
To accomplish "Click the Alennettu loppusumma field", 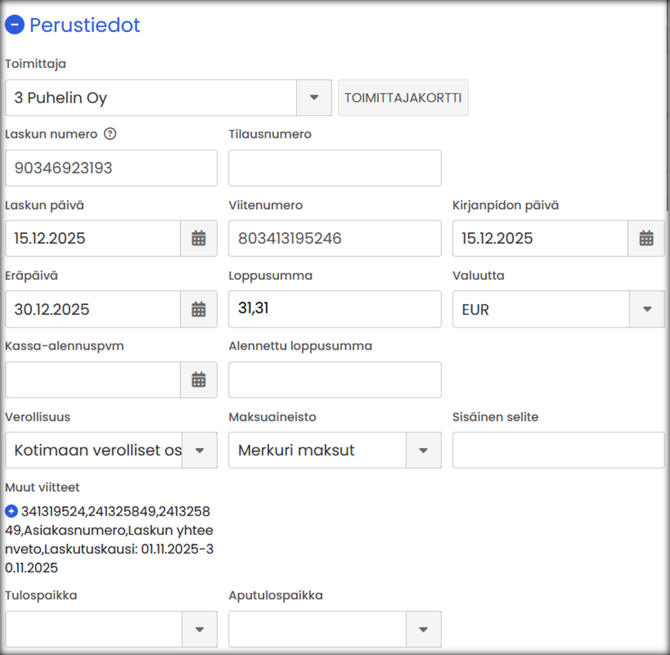I will [334, 379].
